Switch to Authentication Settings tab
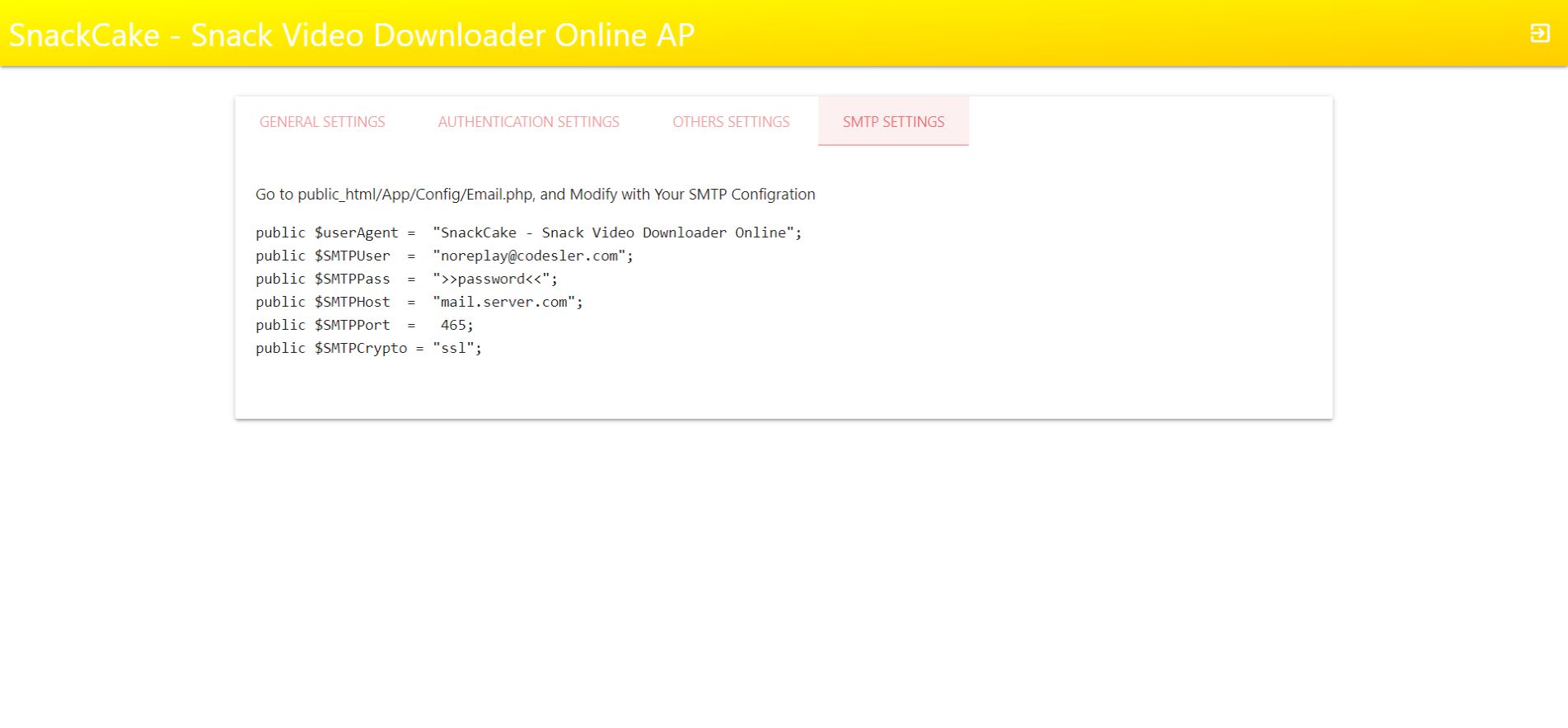1568x728 pixels. pos(528,122)
